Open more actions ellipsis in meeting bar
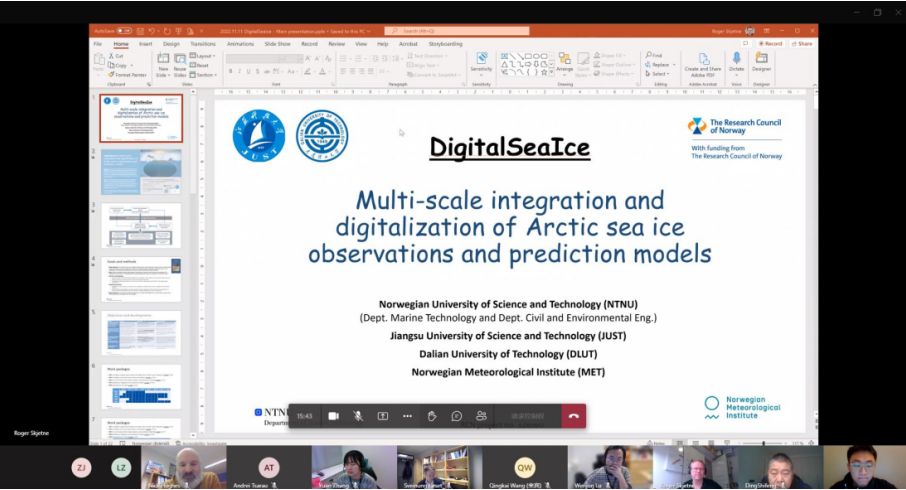The height and width of the screenshot is (490, 906). (407, 416)
